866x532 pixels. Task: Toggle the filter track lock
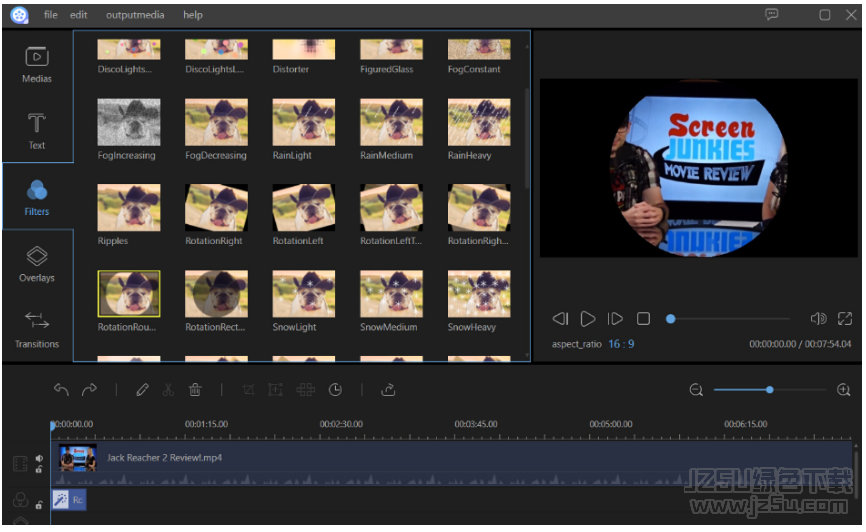coord(39,504)
